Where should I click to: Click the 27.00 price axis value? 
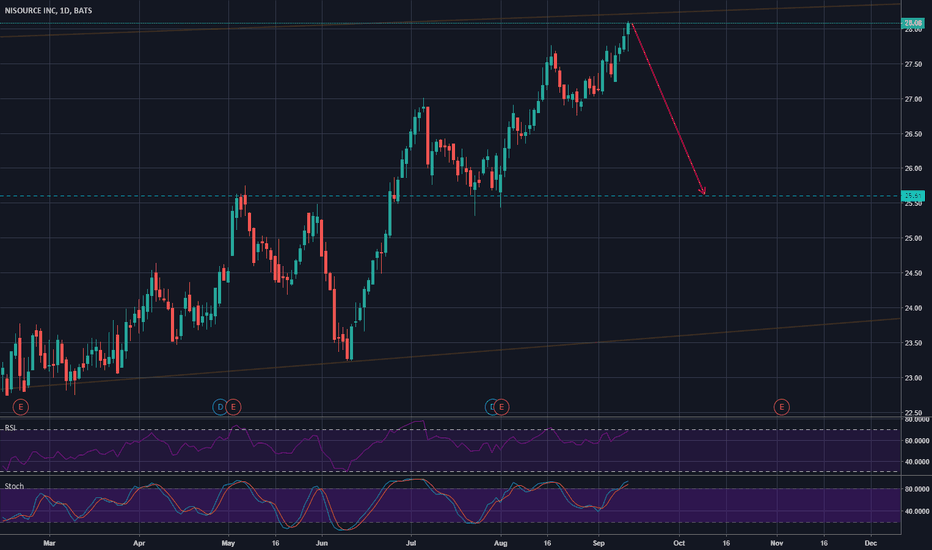coord(914,99)
